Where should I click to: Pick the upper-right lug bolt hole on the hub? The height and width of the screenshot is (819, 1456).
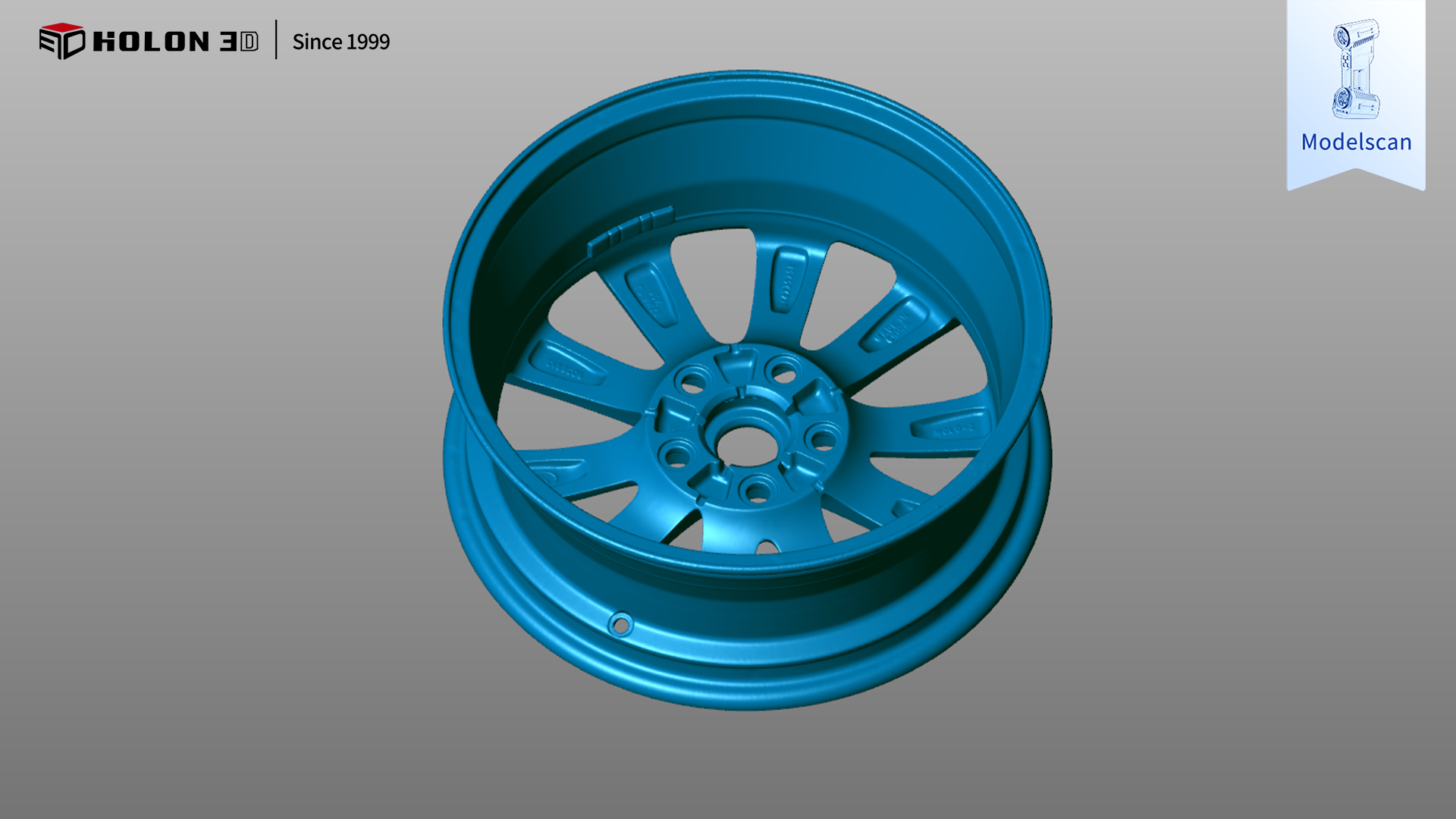point(783,372)
